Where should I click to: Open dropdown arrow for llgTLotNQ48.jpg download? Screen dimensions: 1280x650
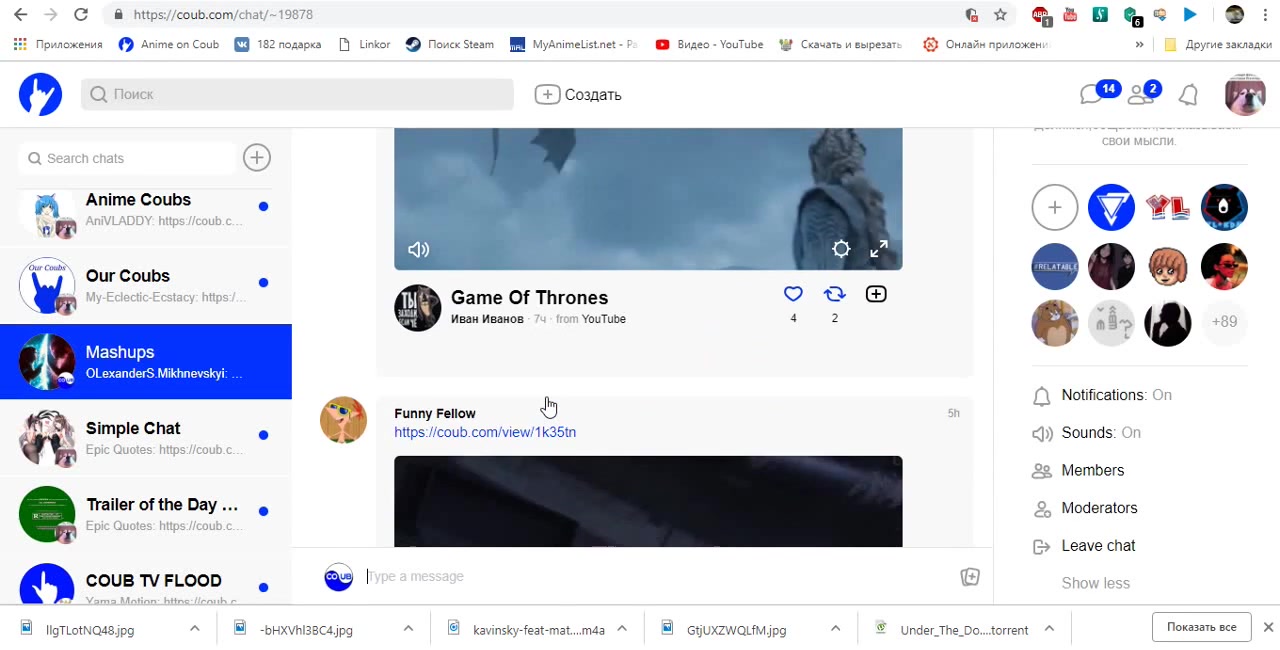click(x=195, y=629)
